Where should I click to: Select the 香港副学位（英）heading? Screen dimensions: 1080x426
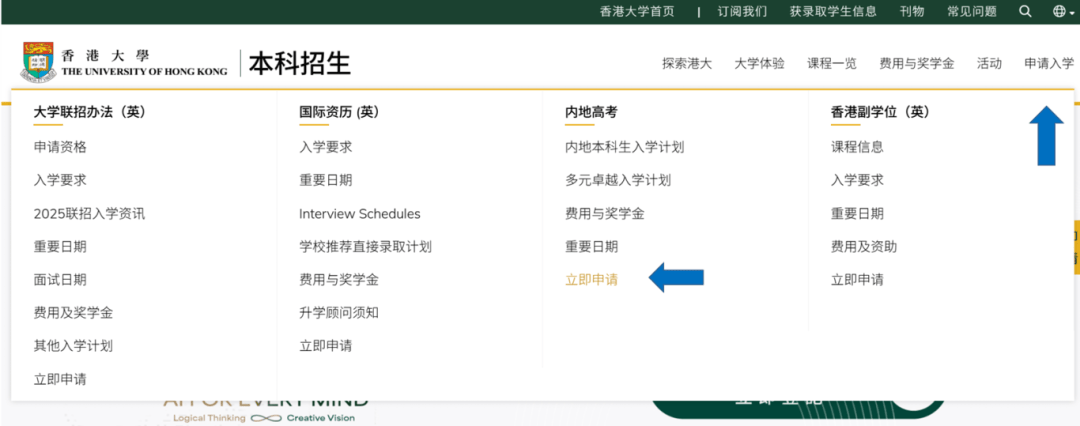[880, 112]
